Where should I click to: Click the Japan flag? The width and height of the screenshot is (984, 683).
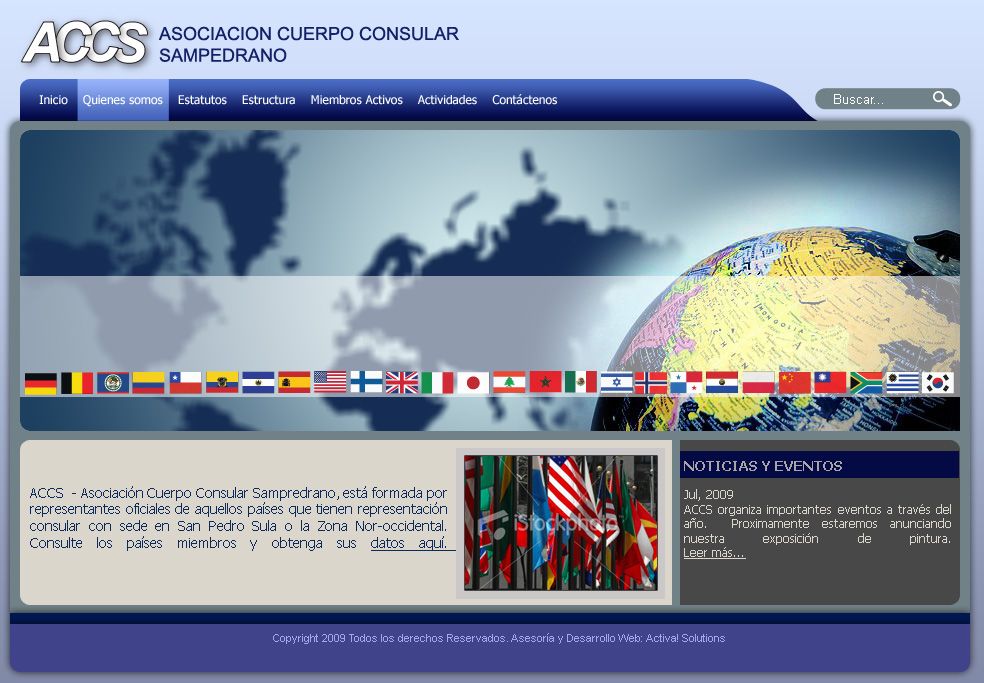click(x=473, y=383)
